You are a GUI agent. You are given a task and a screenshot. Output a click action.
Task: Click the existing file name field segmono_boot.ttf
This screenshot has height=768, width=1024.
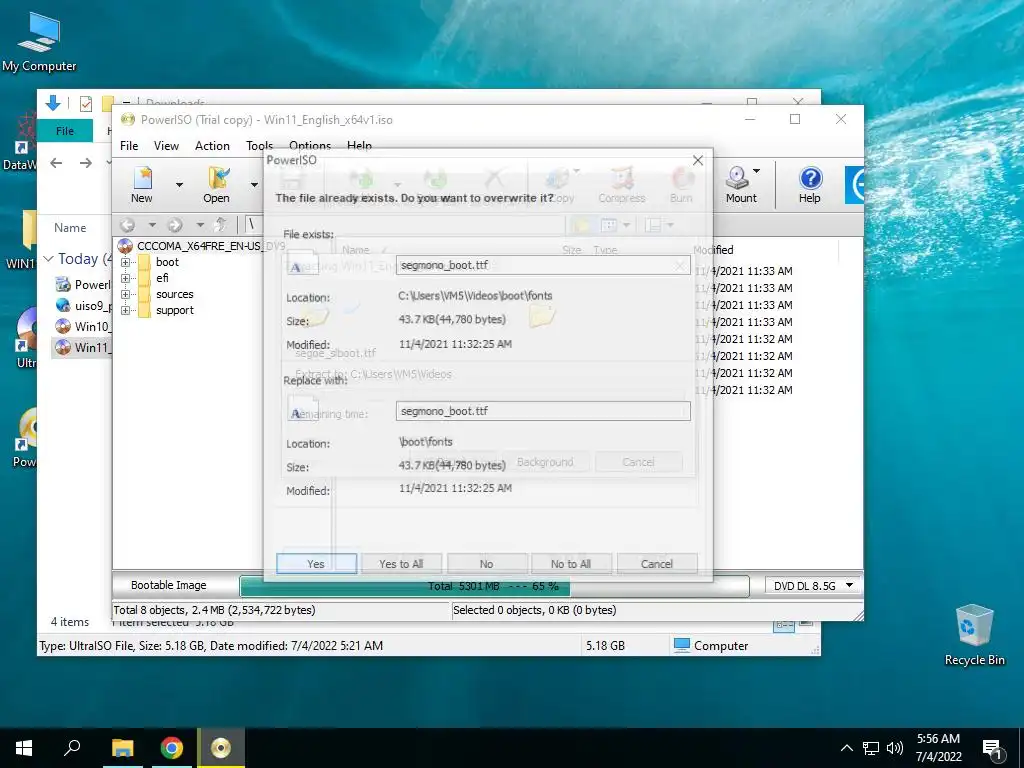tap(543, 265)
